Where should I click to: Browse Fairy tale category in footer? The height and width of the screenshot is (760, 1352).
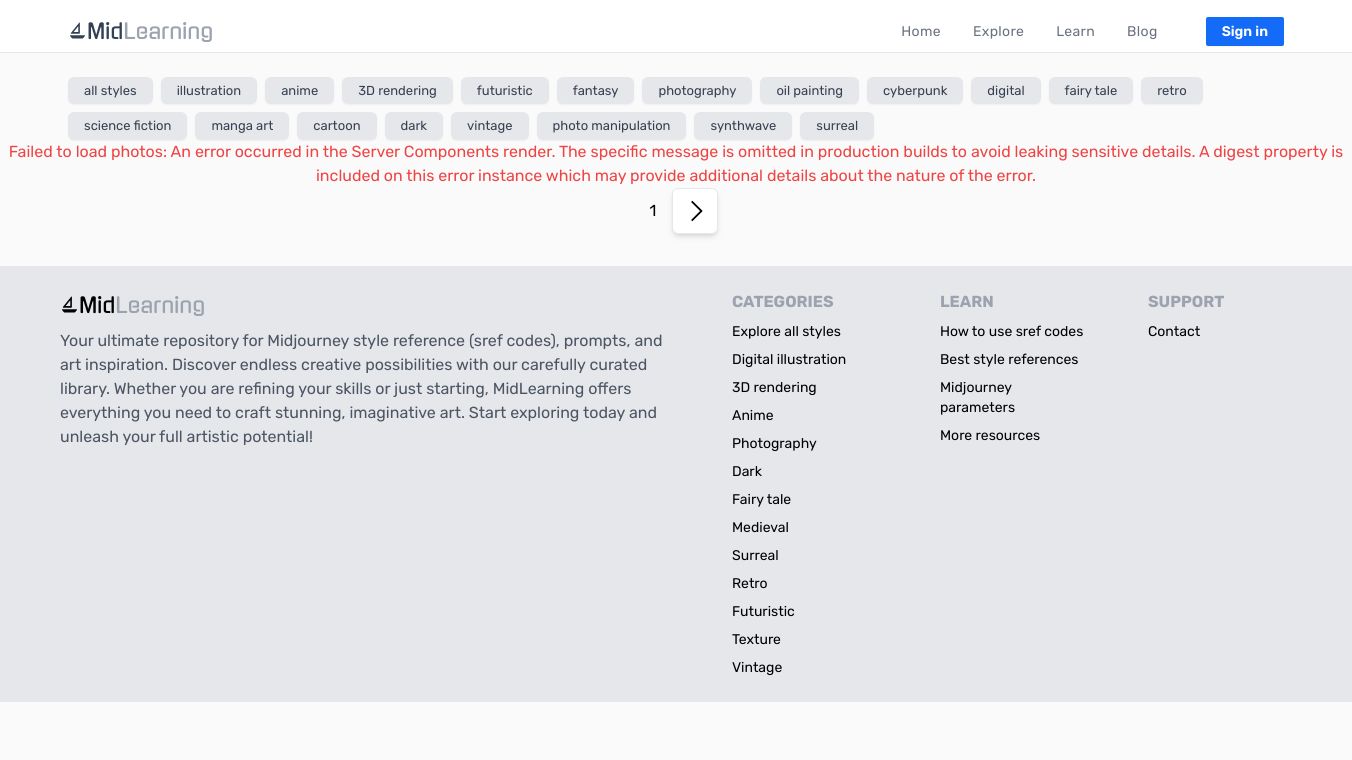point(761,499)
